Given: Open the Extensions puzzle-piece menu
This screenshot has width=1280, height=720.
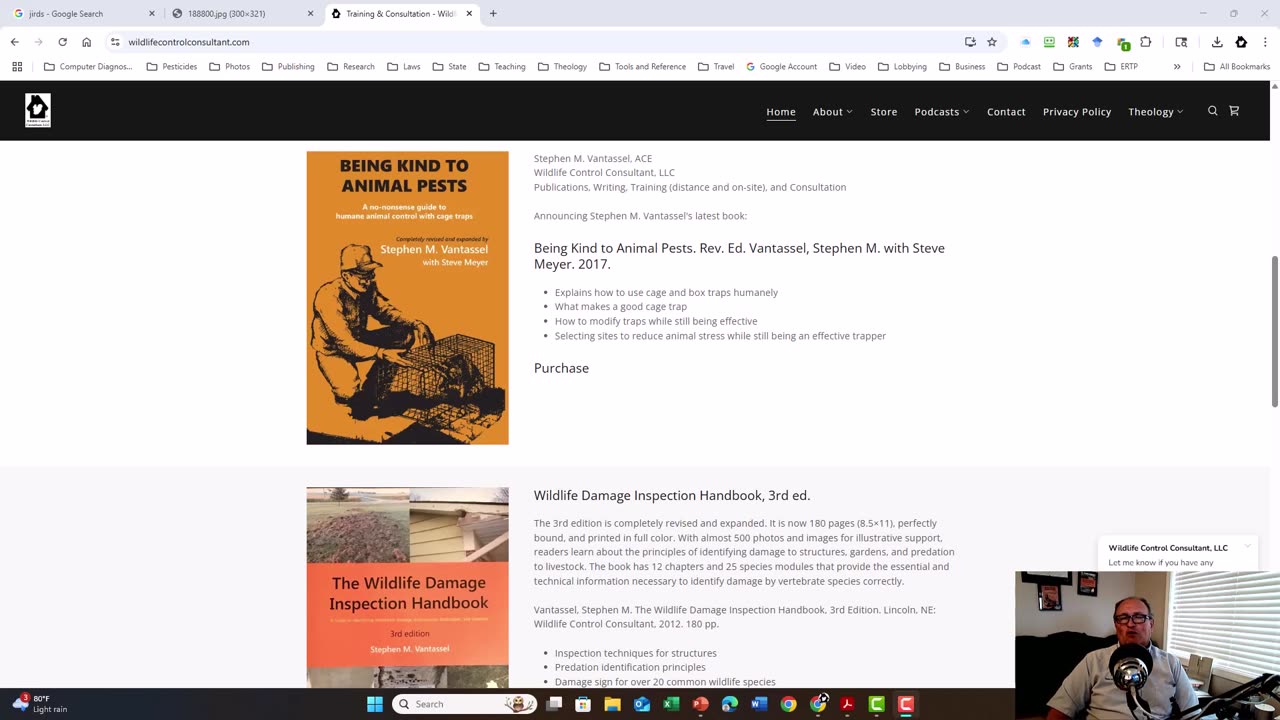Looking at the screenshot, I should [1146, 42].
